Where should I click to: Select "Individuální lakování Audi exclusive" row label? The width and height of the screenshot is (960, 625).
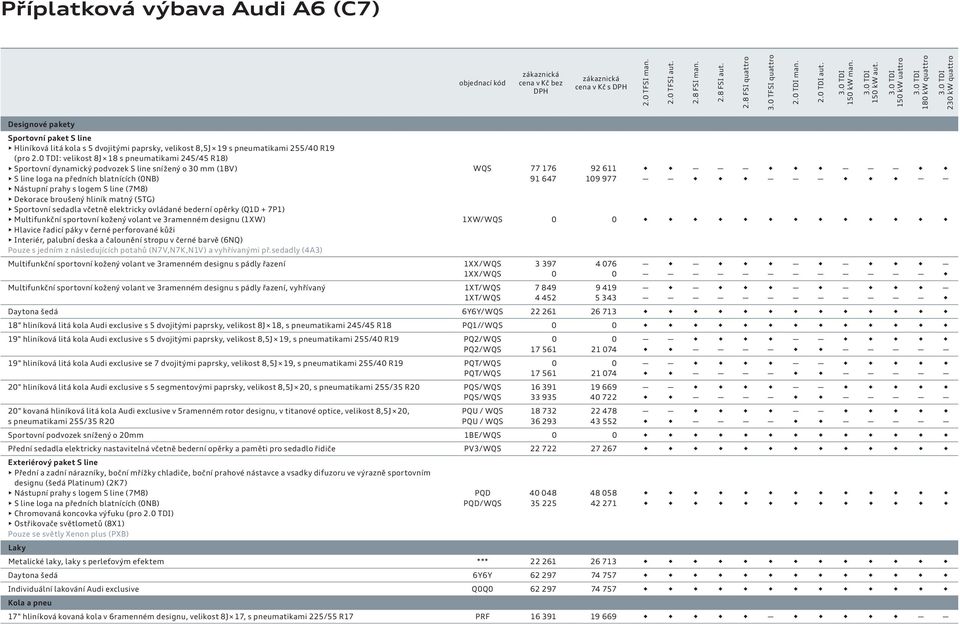coord(73,589)
